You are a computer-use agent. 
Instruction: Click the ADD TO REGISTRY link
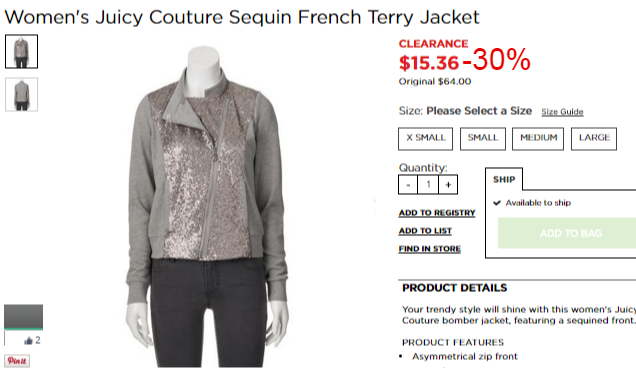[x=437, y=213]
